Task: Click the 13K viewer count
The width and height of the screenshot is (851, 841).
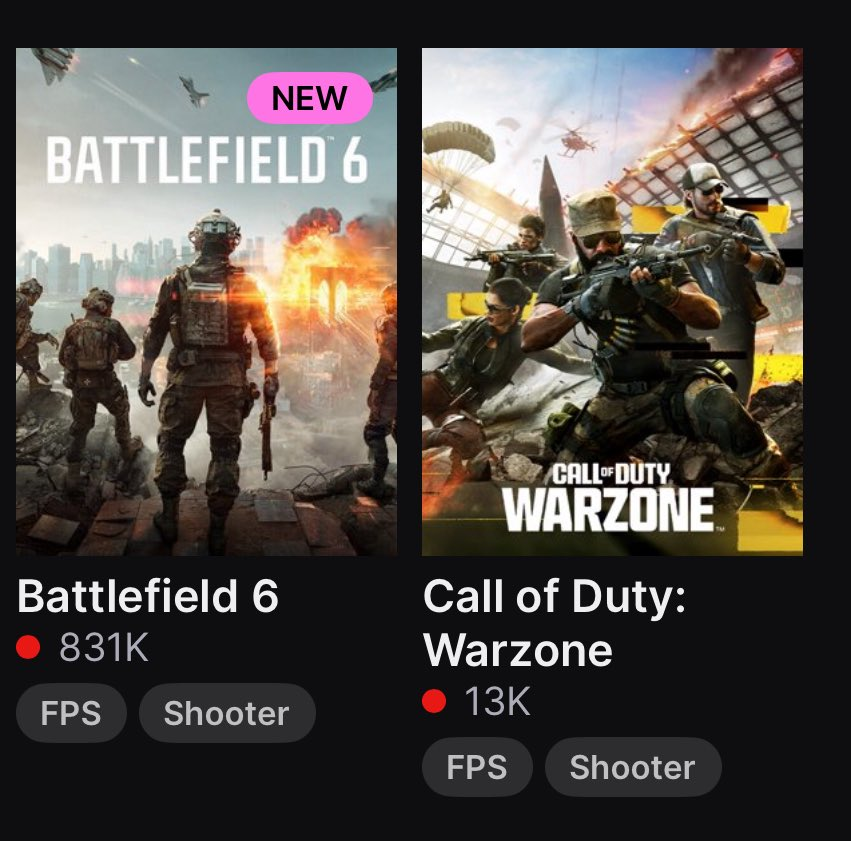Action: pos(497,702)
